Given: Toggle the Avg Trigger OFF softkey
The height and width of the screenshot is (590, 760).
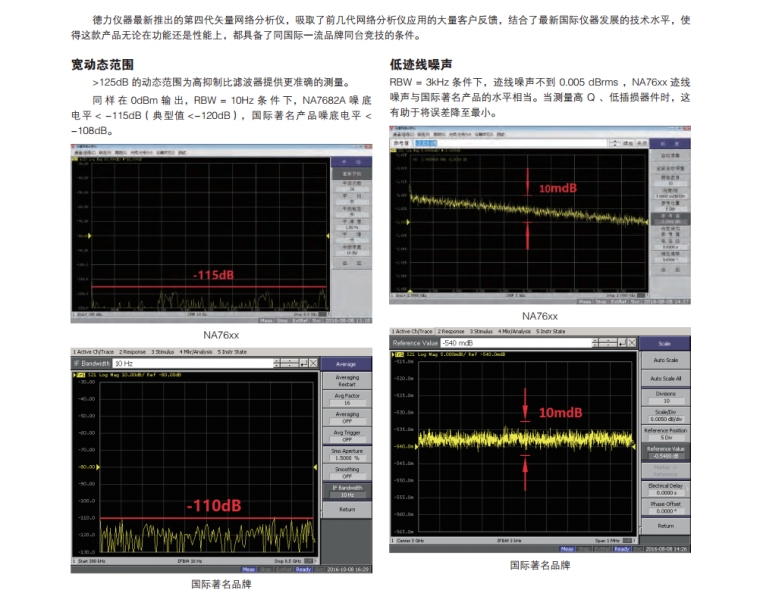Looking at the screenshot, I should [346, 436].
